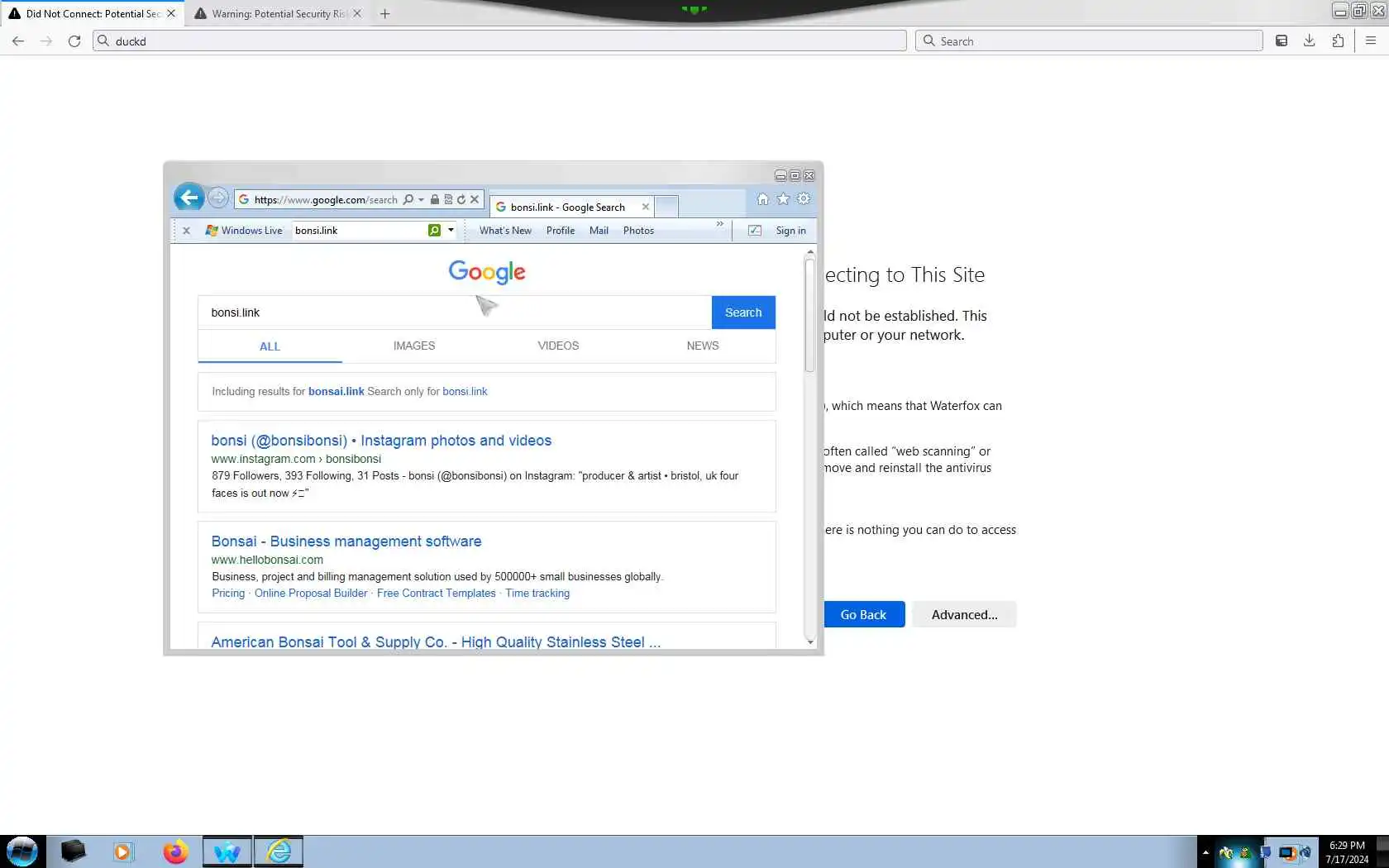Image resolution: width=1389 pixels, height=868 pixels.
Task: Click the Waterfox reload button
Action: (74, 41)
